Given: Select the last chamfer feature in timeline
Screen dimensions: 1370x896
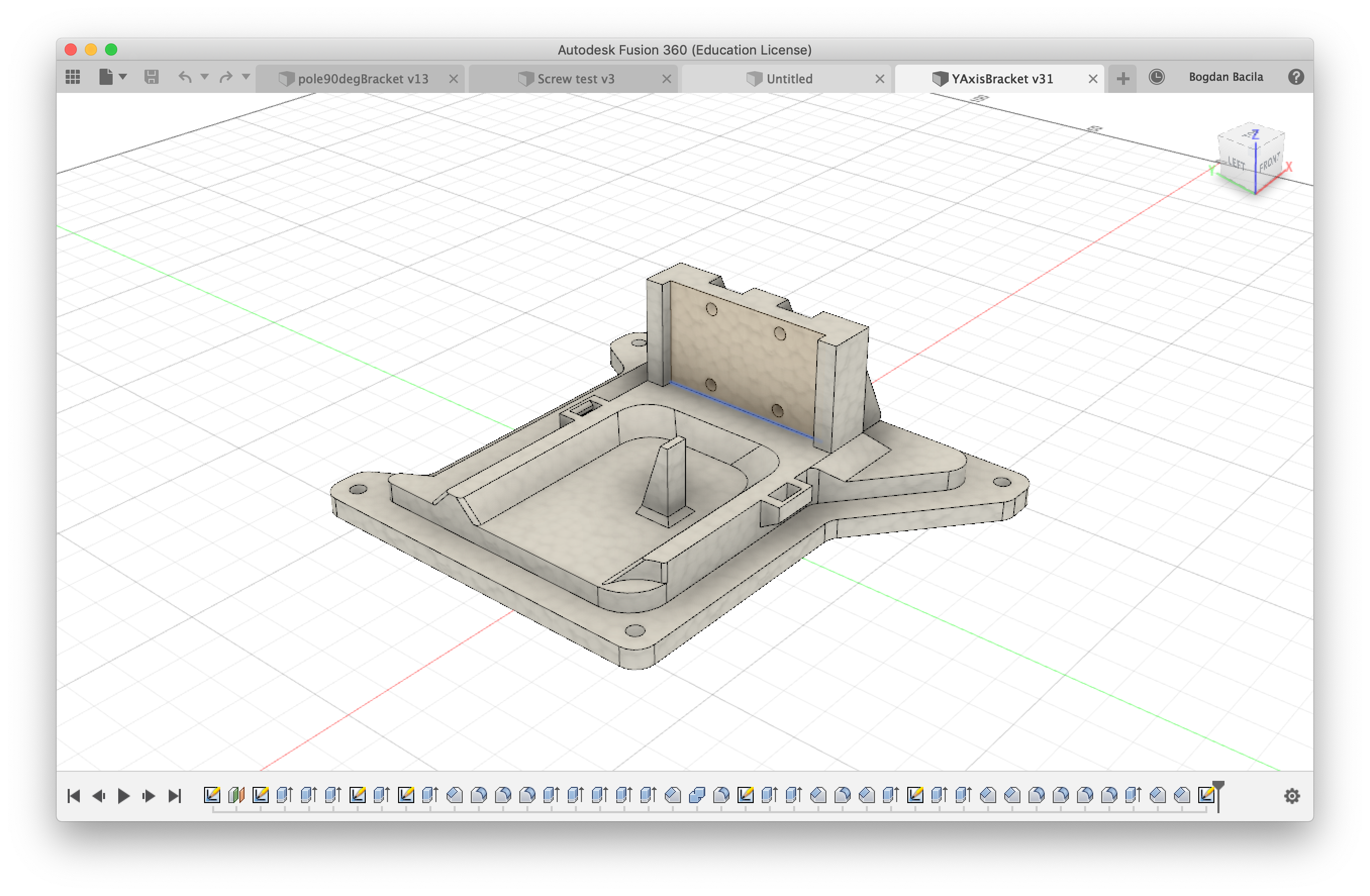Looking at the screenshot, I should click(x=1181, y=795).
